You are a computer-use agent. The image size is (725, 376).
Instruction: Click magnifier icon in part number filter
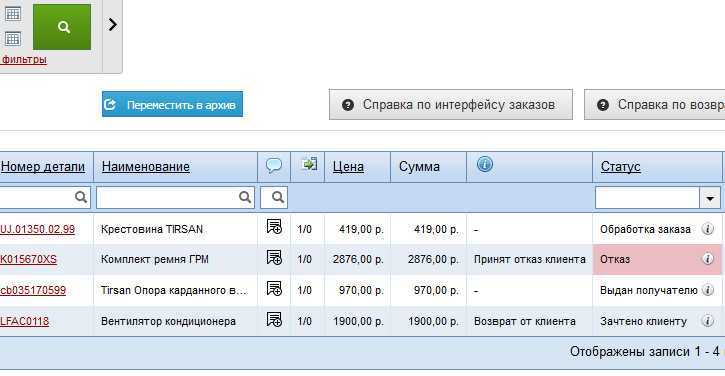(81, 197)
